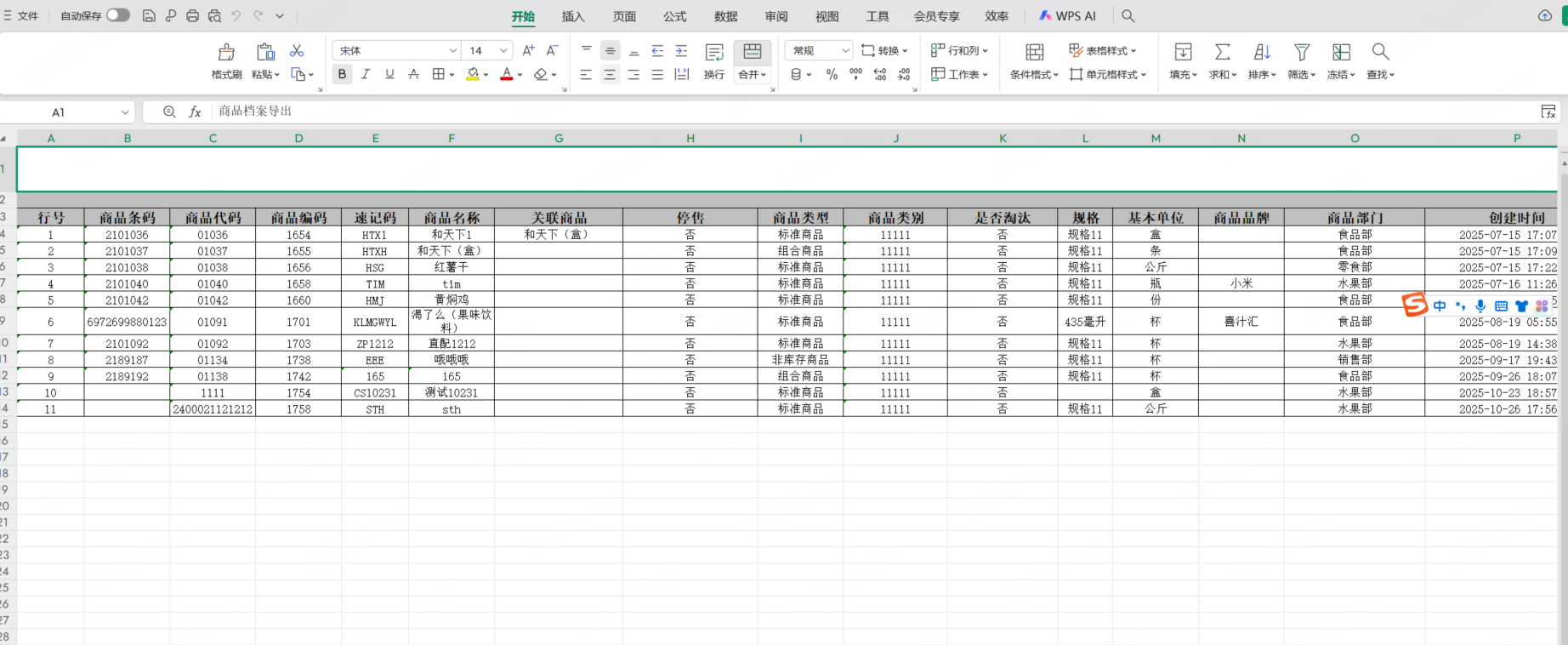
Task: Apply the yellow fill color swatch
Action: [x=473, y=74]
